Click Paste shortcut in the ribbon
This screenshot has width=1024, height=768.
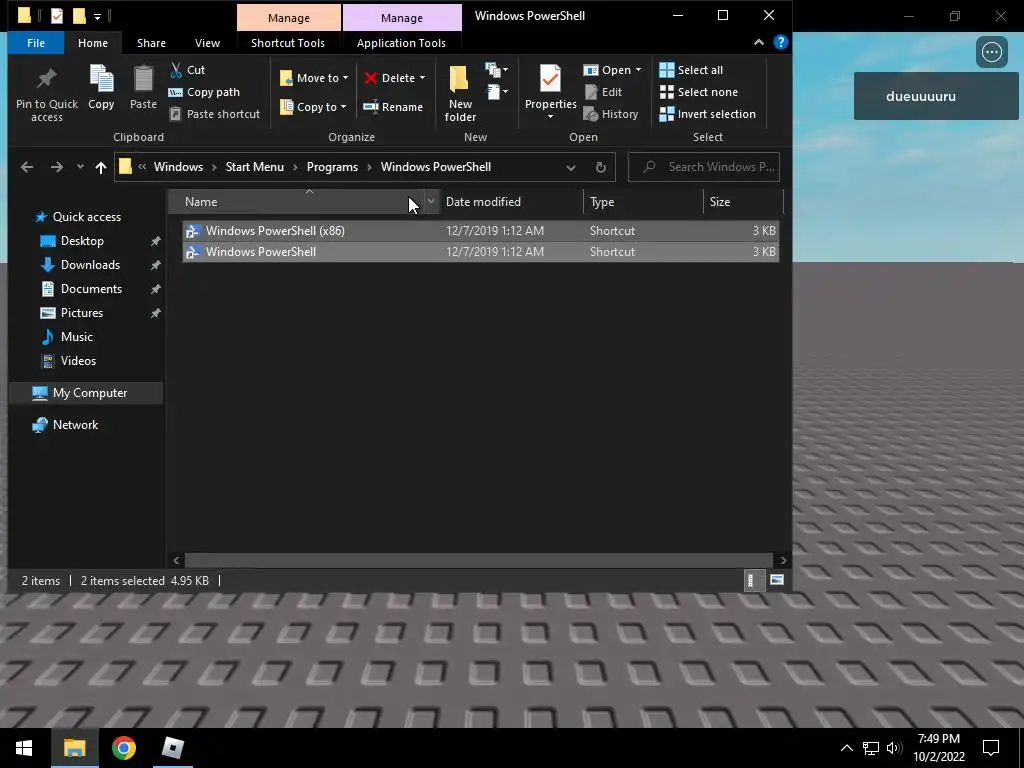[x=215, y=114]
